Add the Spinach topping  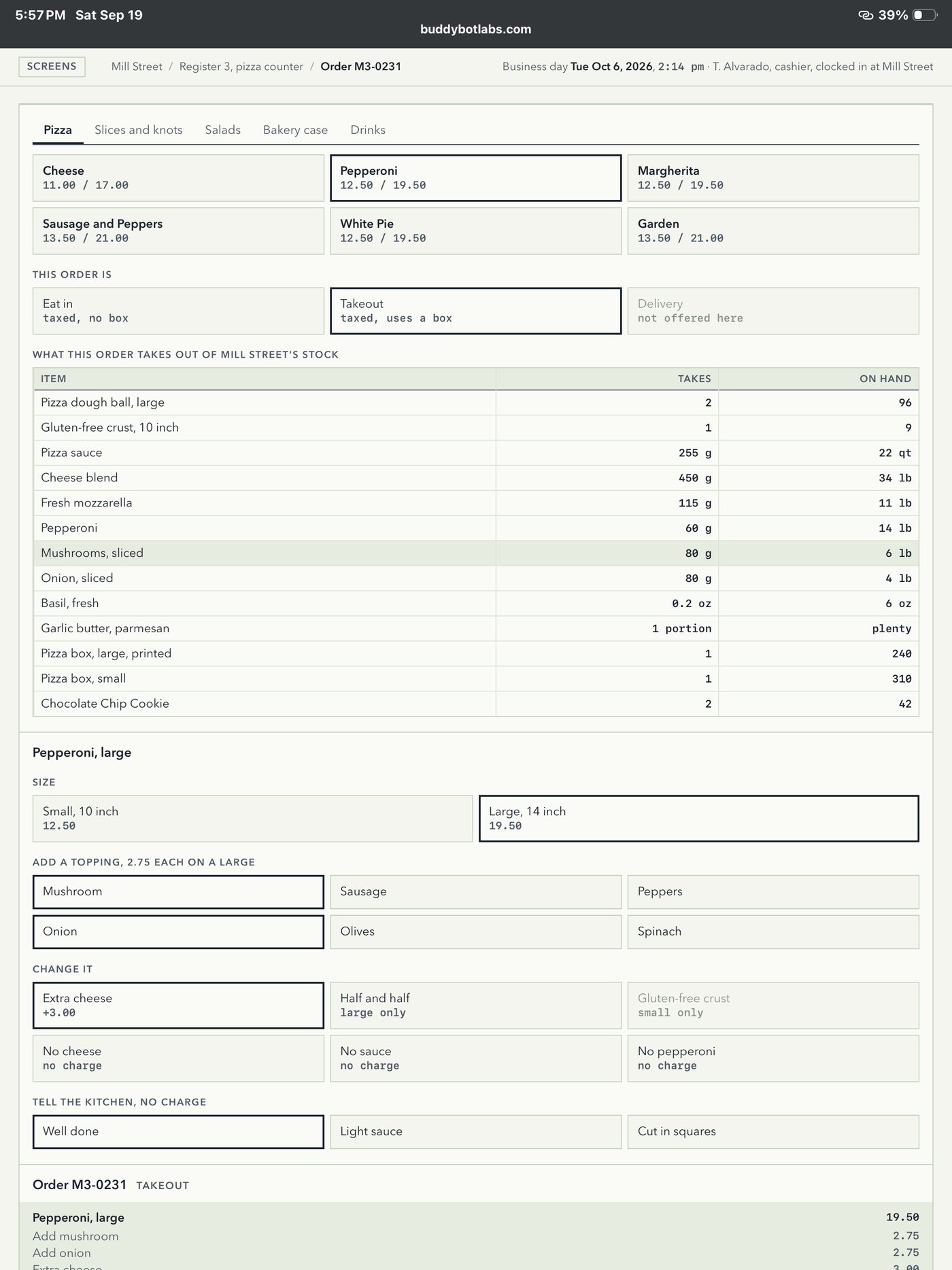(773, 932)
